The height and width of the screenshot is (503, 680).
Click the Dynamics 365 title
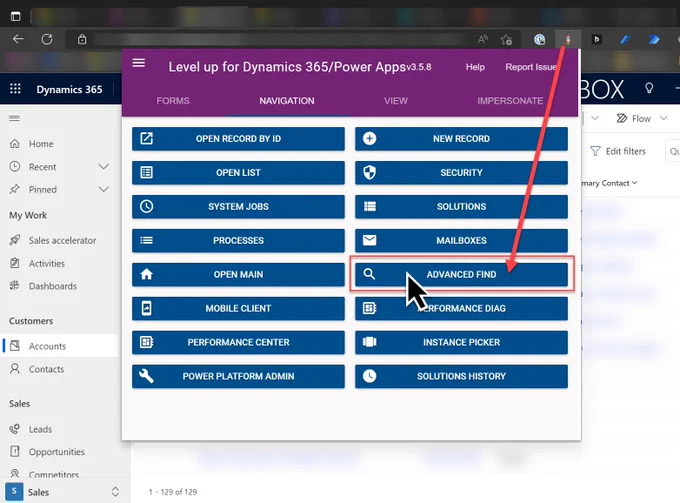pos(69,89)
